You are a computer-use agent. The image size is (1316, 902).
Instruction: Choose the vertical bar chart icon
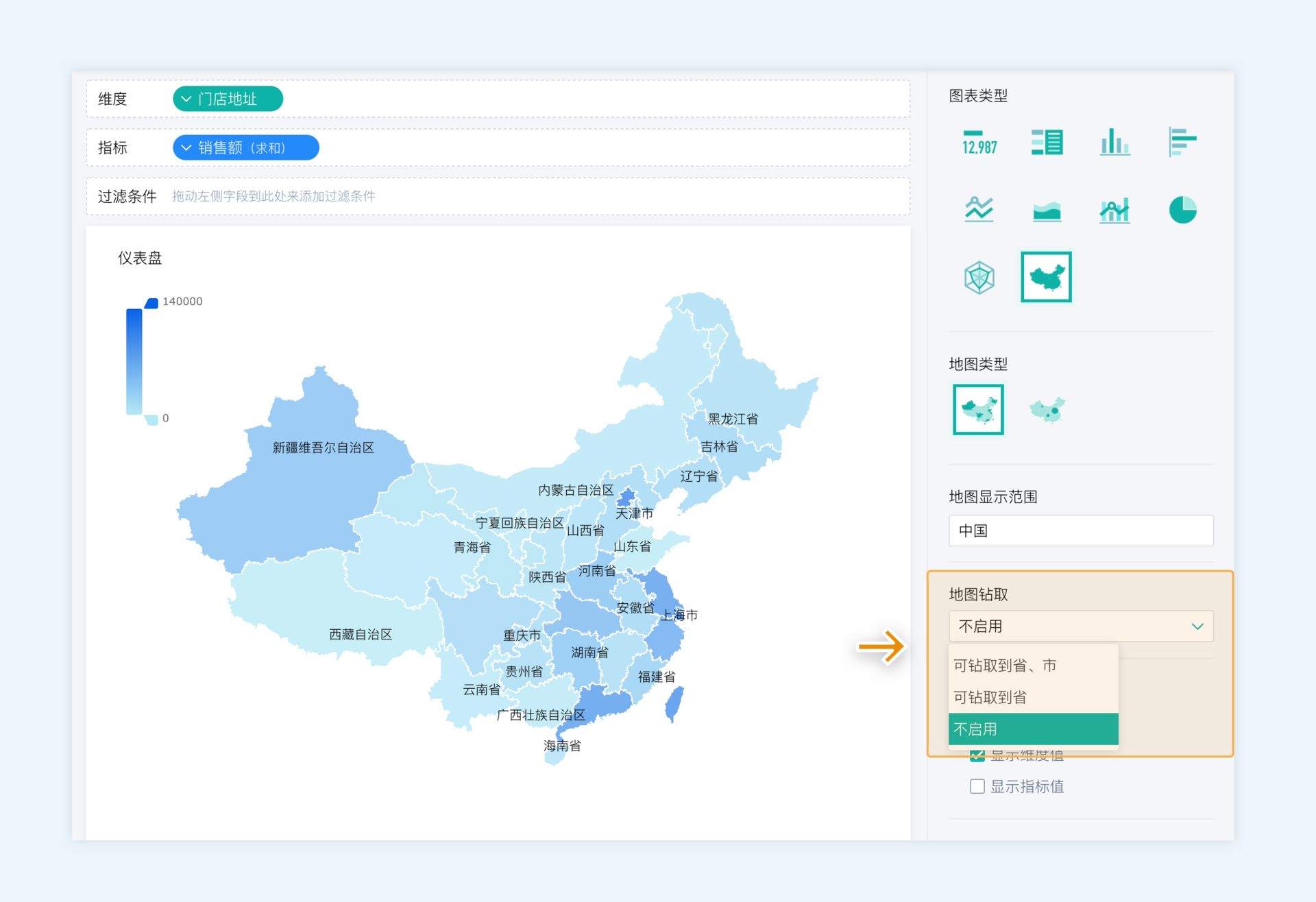tap(1114, 143)
